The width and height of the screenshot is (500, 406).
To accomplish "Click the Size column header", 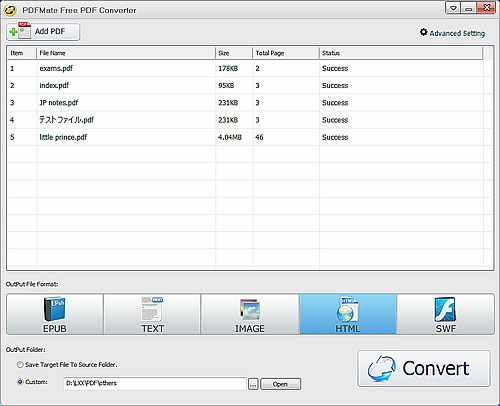I will (234, 53).
